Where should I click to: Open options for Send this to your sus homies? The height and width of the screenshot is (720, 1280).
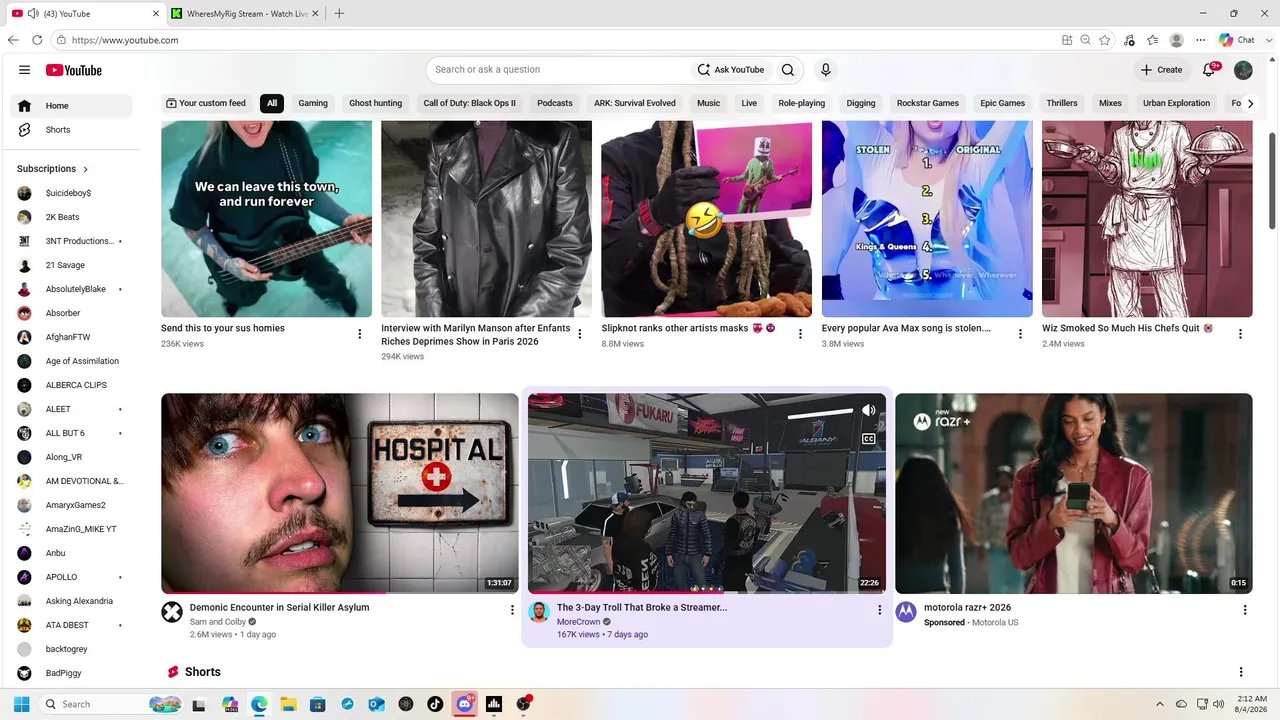tap(359, 334)
